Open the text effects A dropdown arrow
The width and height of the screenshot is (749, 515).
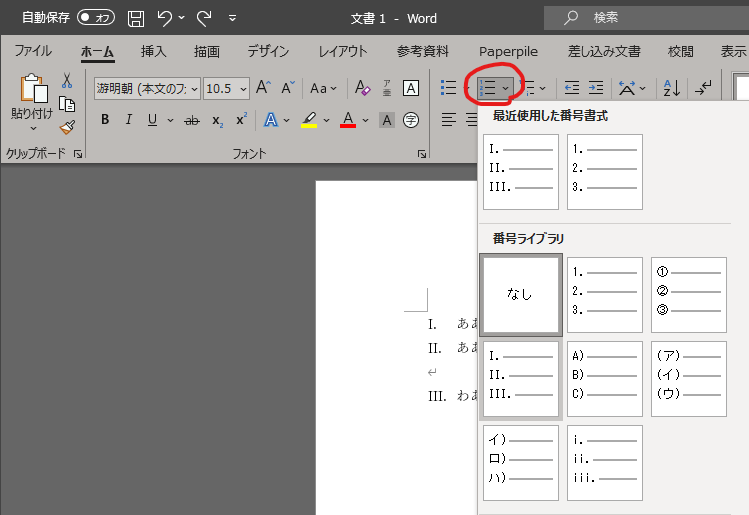coord(287,120)
